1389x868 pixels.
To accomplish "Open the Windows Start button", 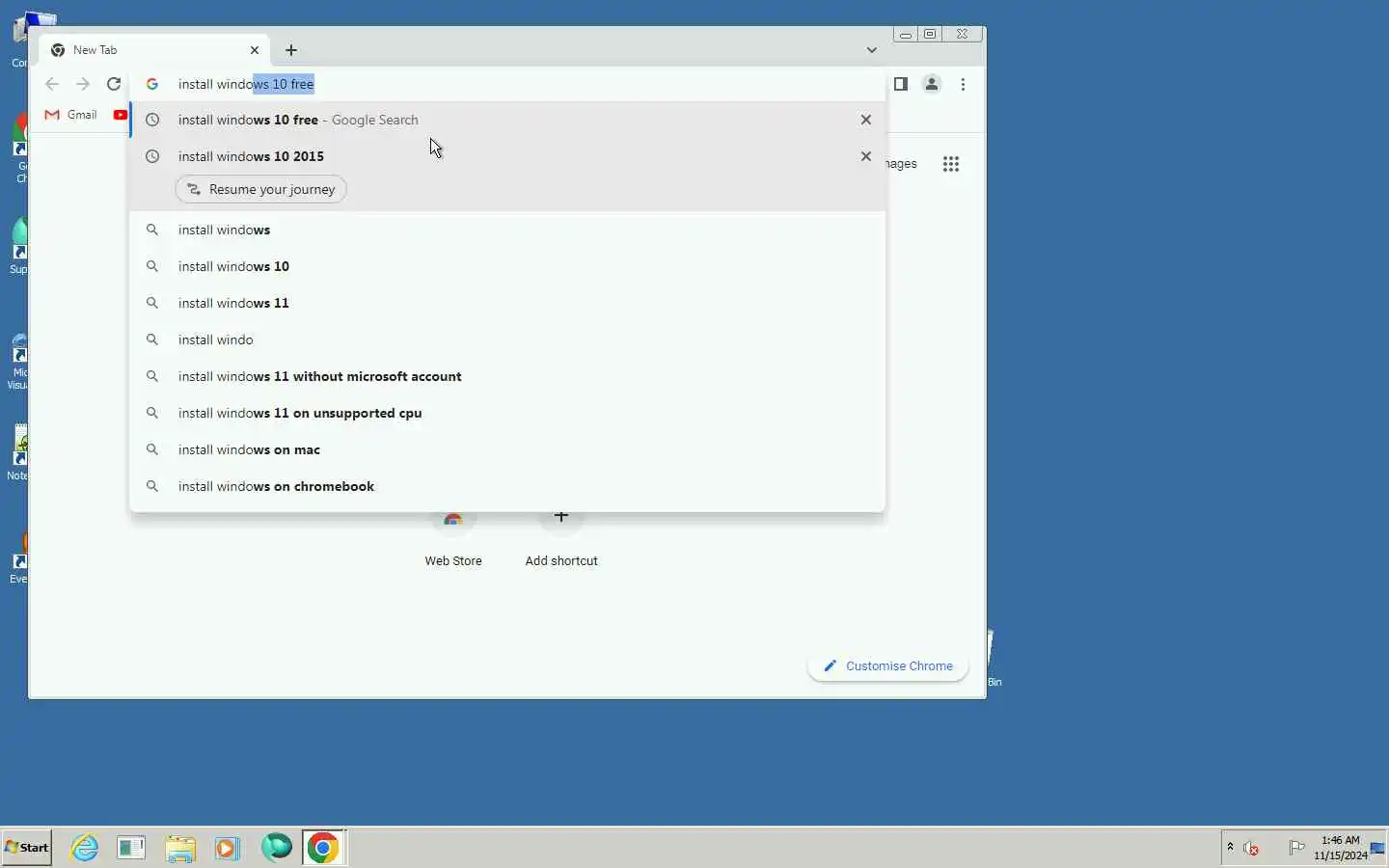I will click(27, 848).
